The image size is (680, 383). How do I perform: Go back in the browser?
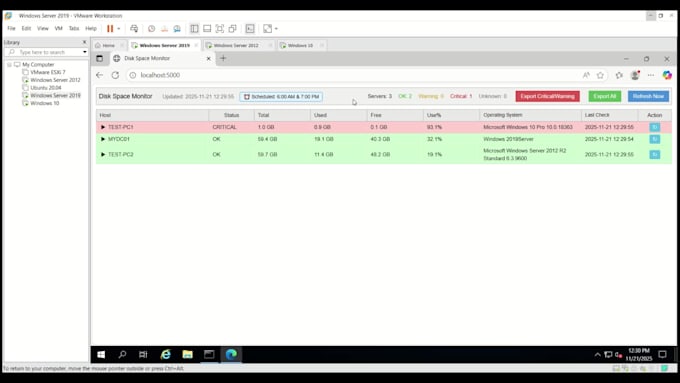pos(99,75)
